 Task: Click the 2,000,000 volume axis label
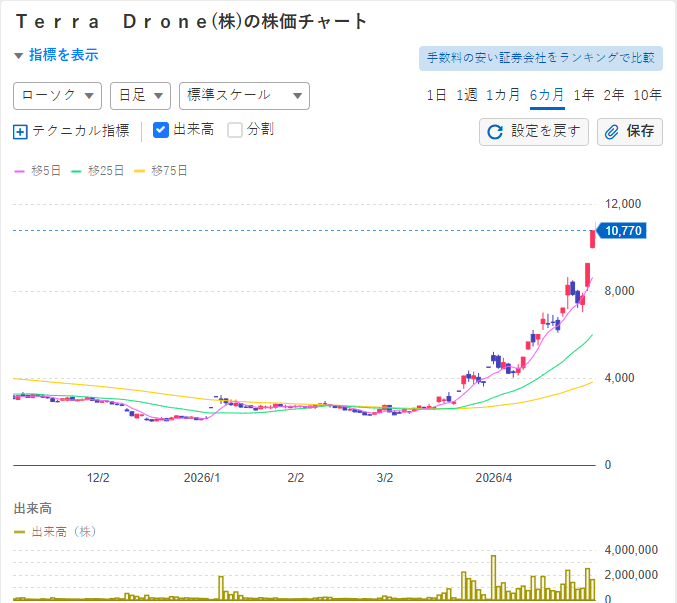click(x=631, y=575)
